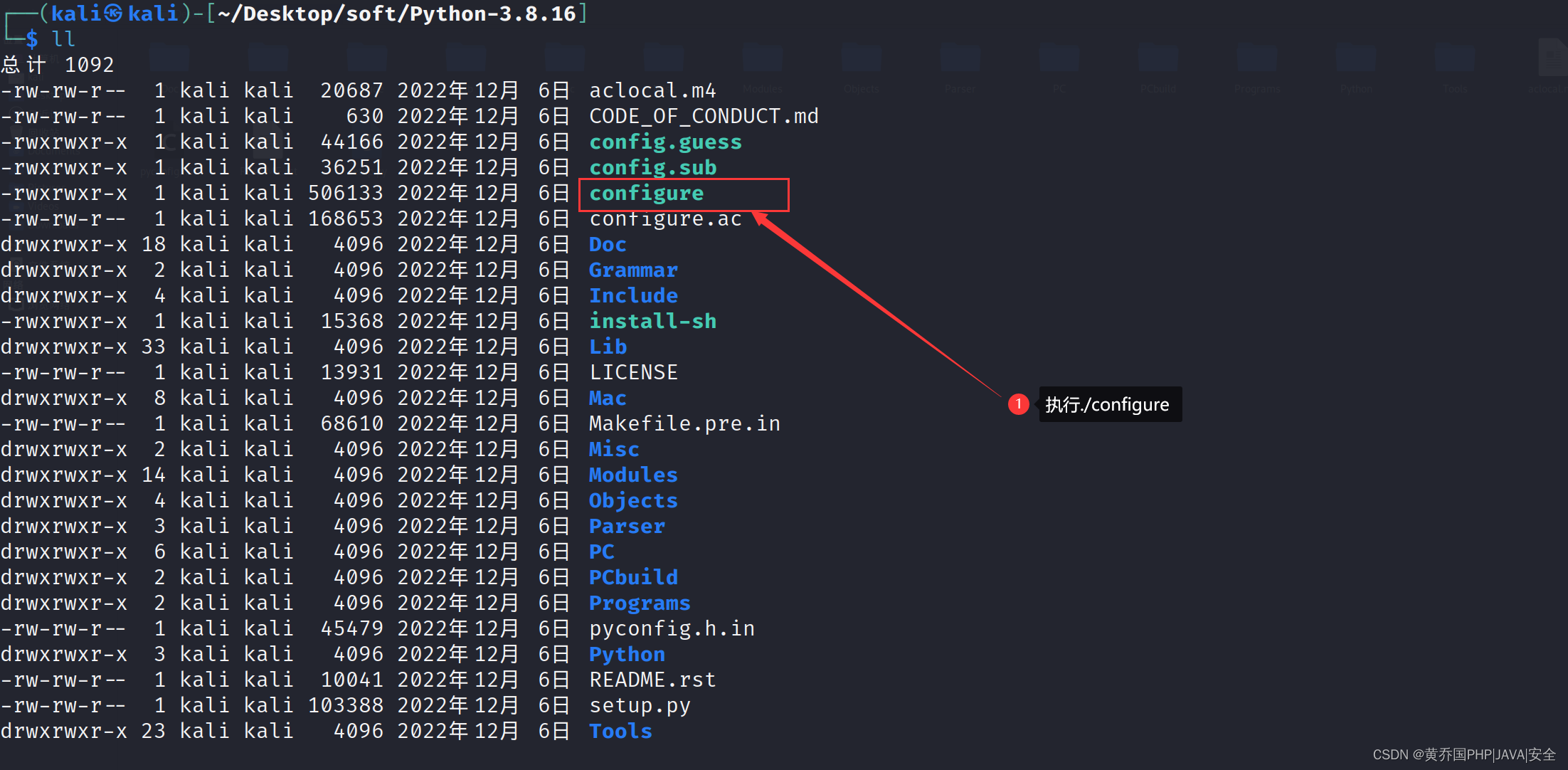Select the Grammar directory entry
The height and width of the screenshot is (770, 1568).
(633, 270)
